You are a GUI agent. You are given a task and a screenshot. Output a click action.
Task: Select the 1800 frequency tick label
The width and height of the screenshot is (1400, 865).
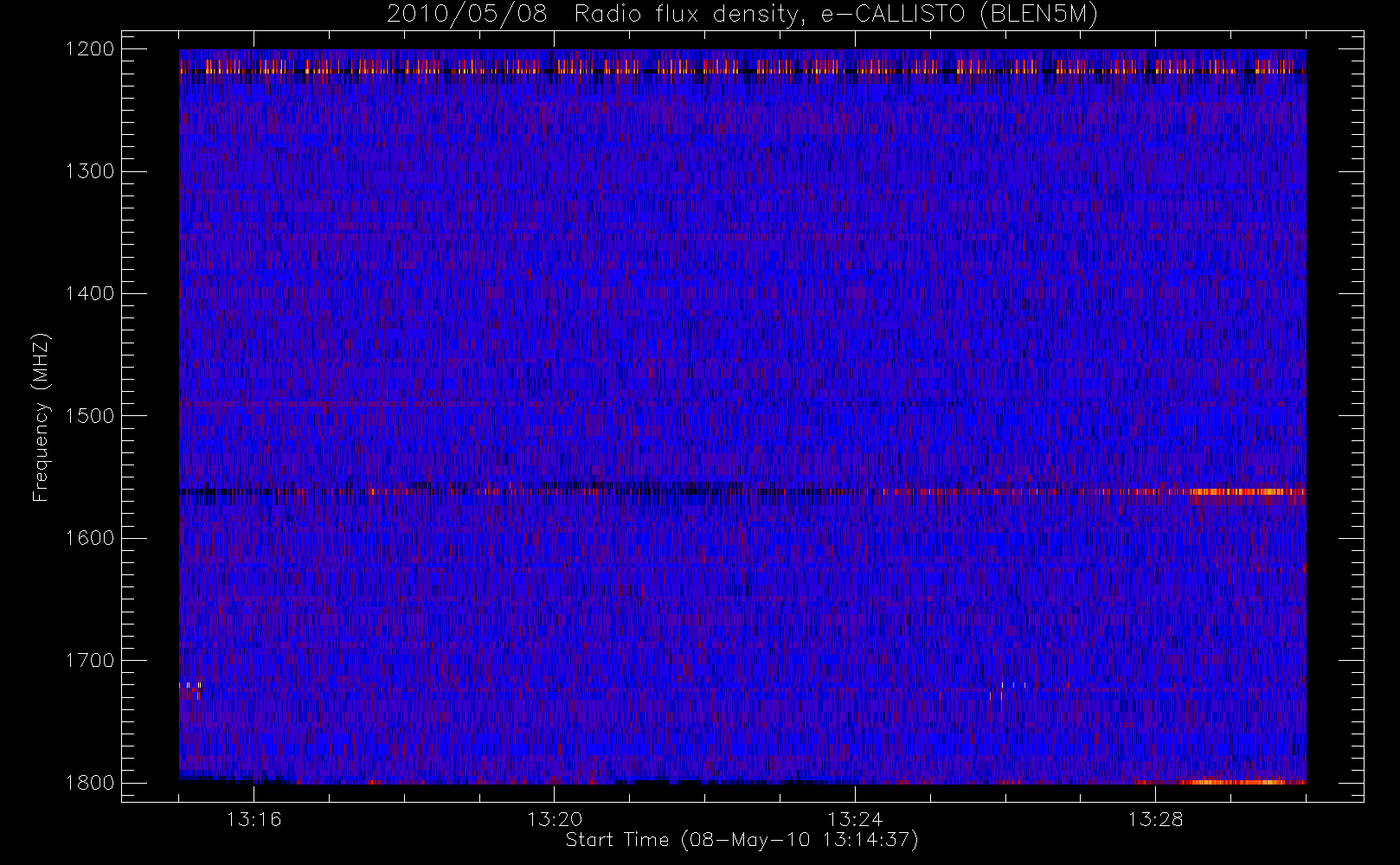point(90,783)
